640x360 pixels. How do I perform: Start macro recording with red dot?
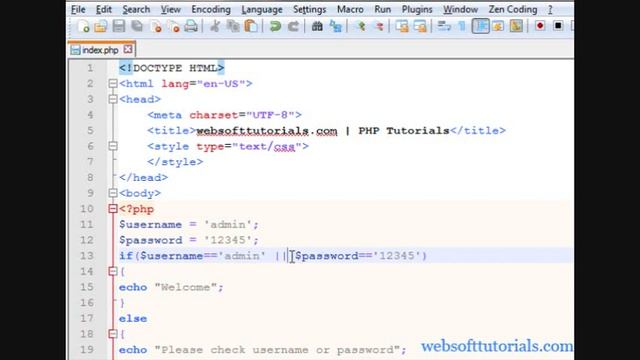540,26
